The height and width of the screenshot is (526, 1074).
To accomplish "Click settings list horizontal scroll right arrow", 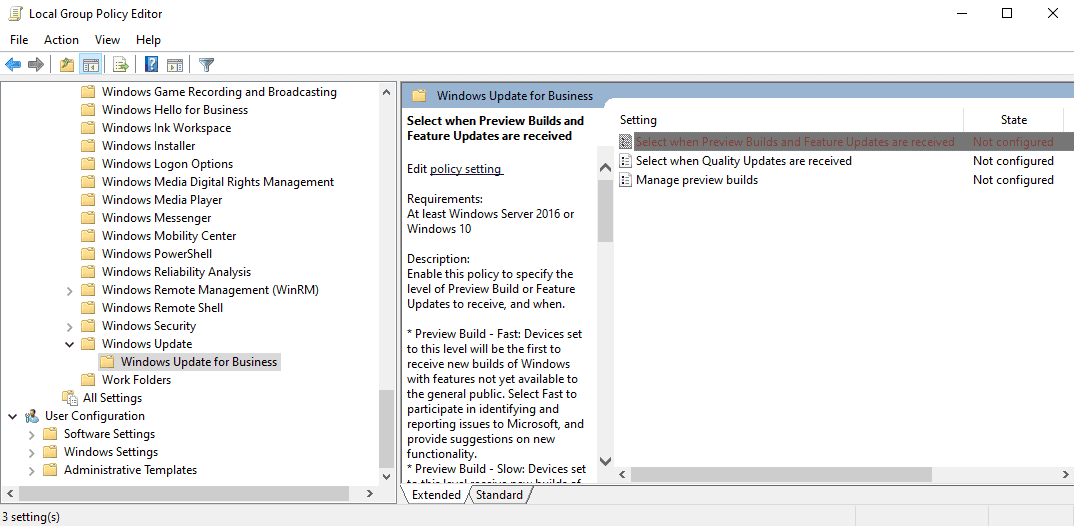I will [1066, 474].
